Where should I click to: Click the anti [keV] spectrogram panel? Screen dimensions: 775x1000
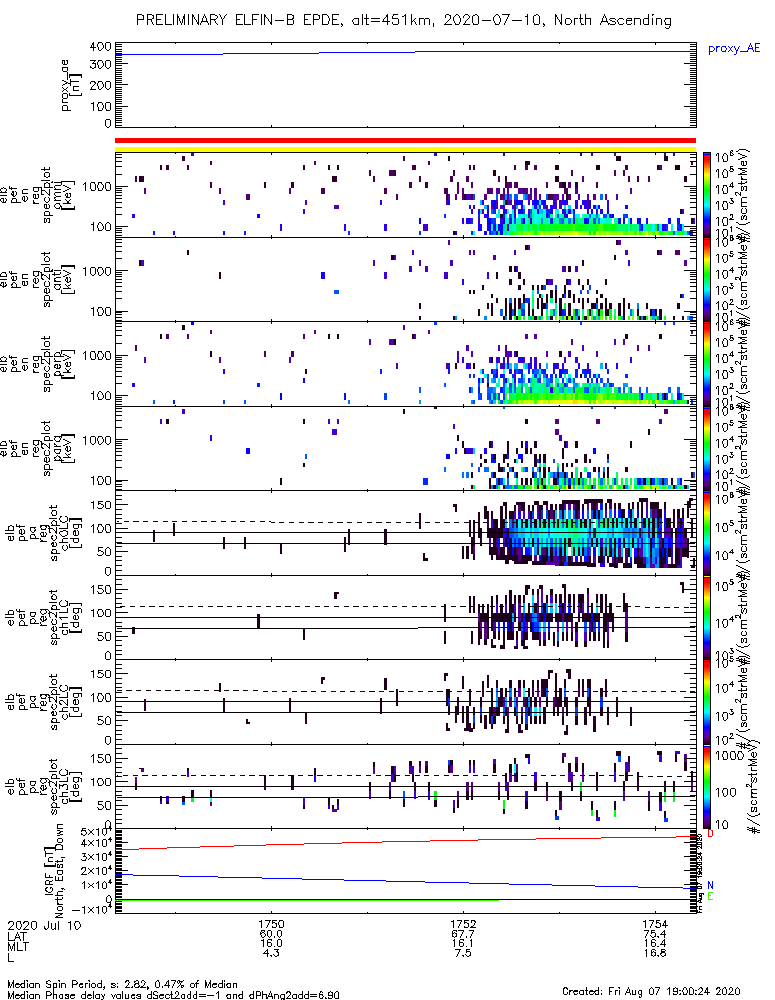click(x=405, y=279)
